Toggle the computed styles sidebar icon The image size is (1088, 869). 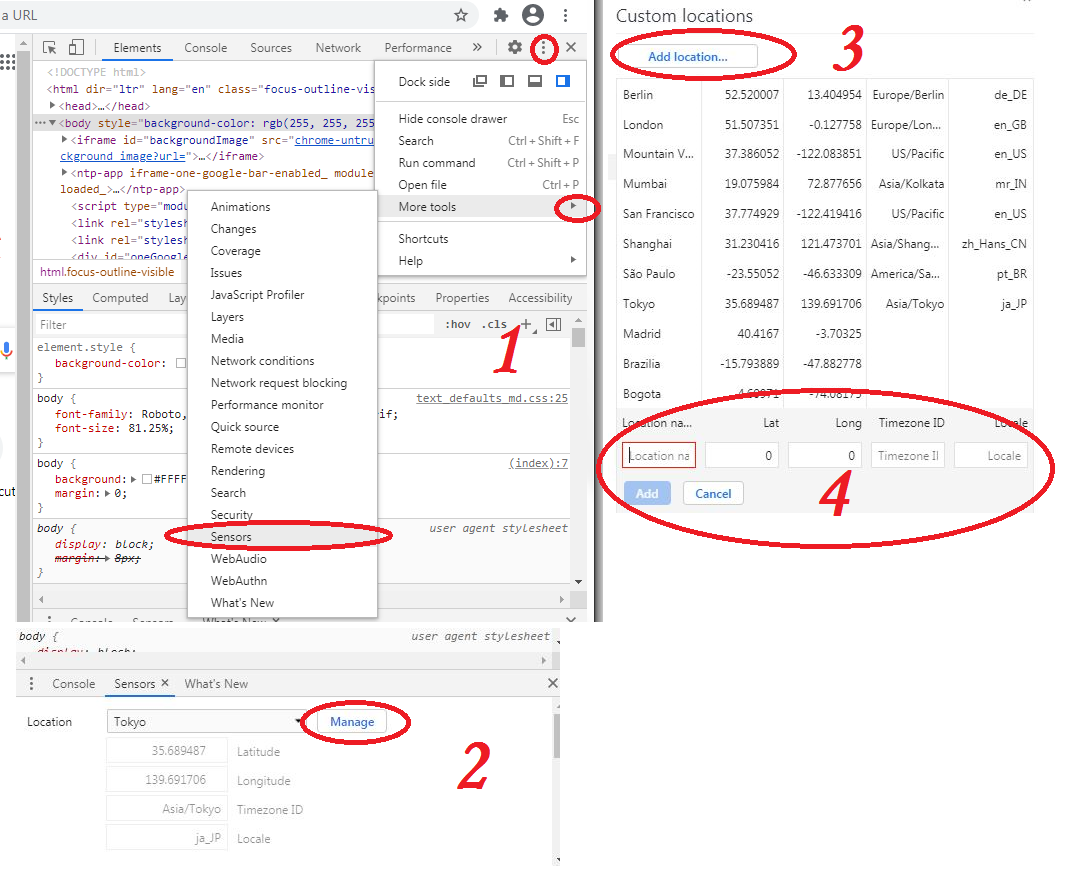(554, 324)
